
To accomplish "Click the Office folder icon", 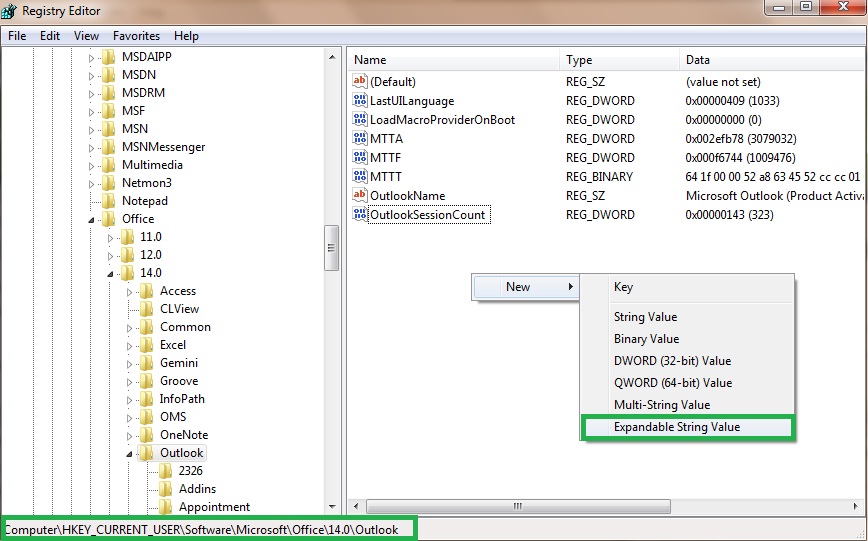I will point(108,219).
